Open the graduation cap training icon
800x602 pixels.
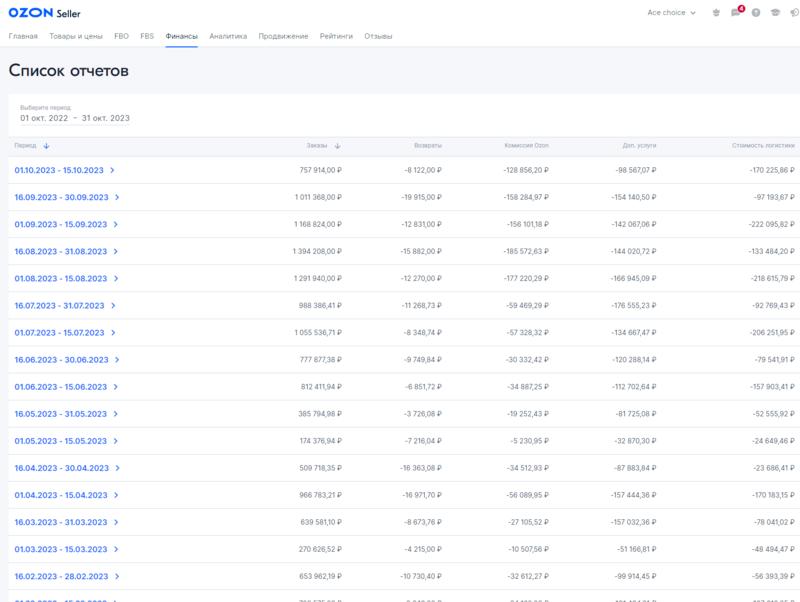coord(775,13)
